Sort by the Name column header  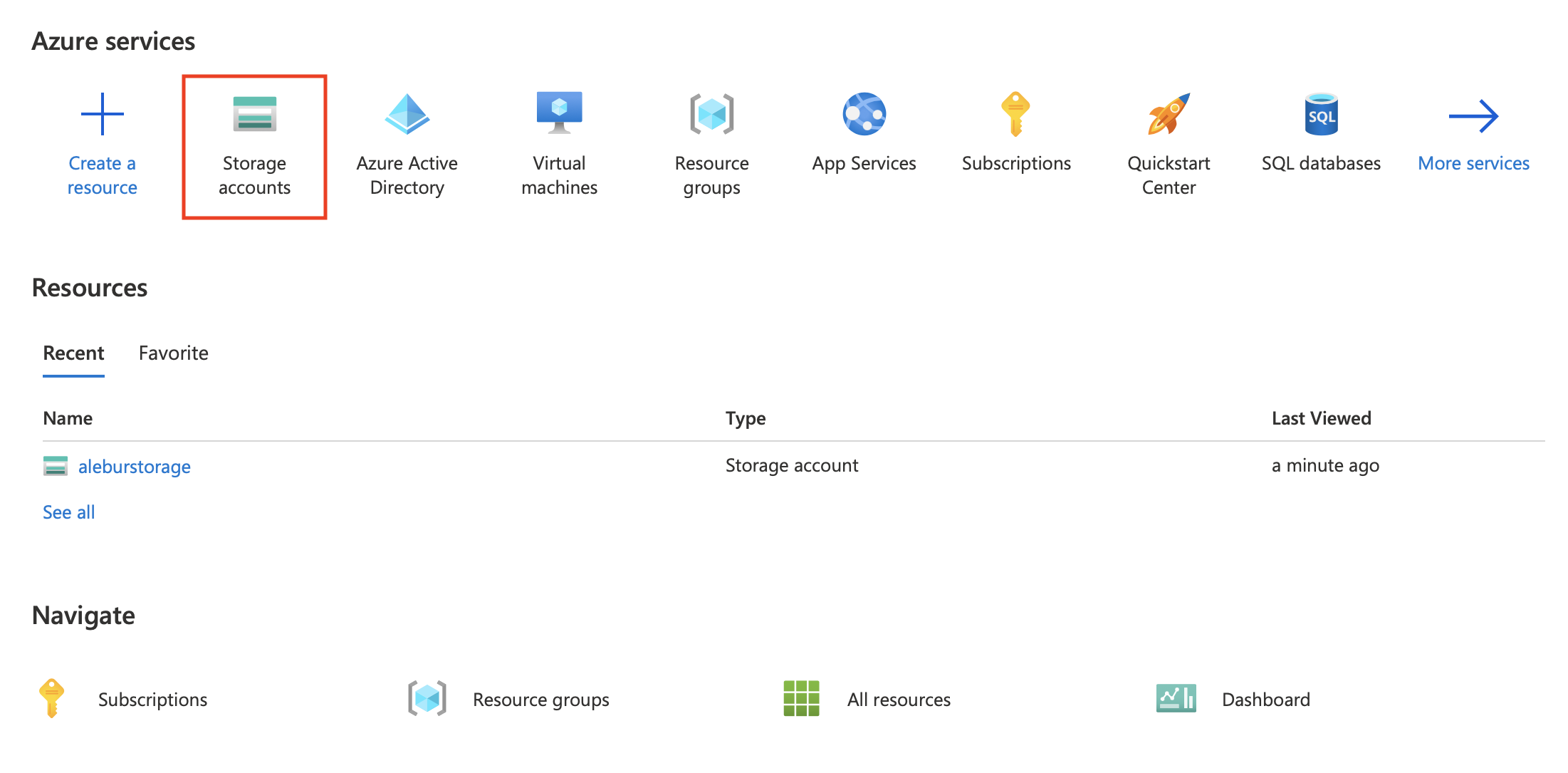[68, 418]
